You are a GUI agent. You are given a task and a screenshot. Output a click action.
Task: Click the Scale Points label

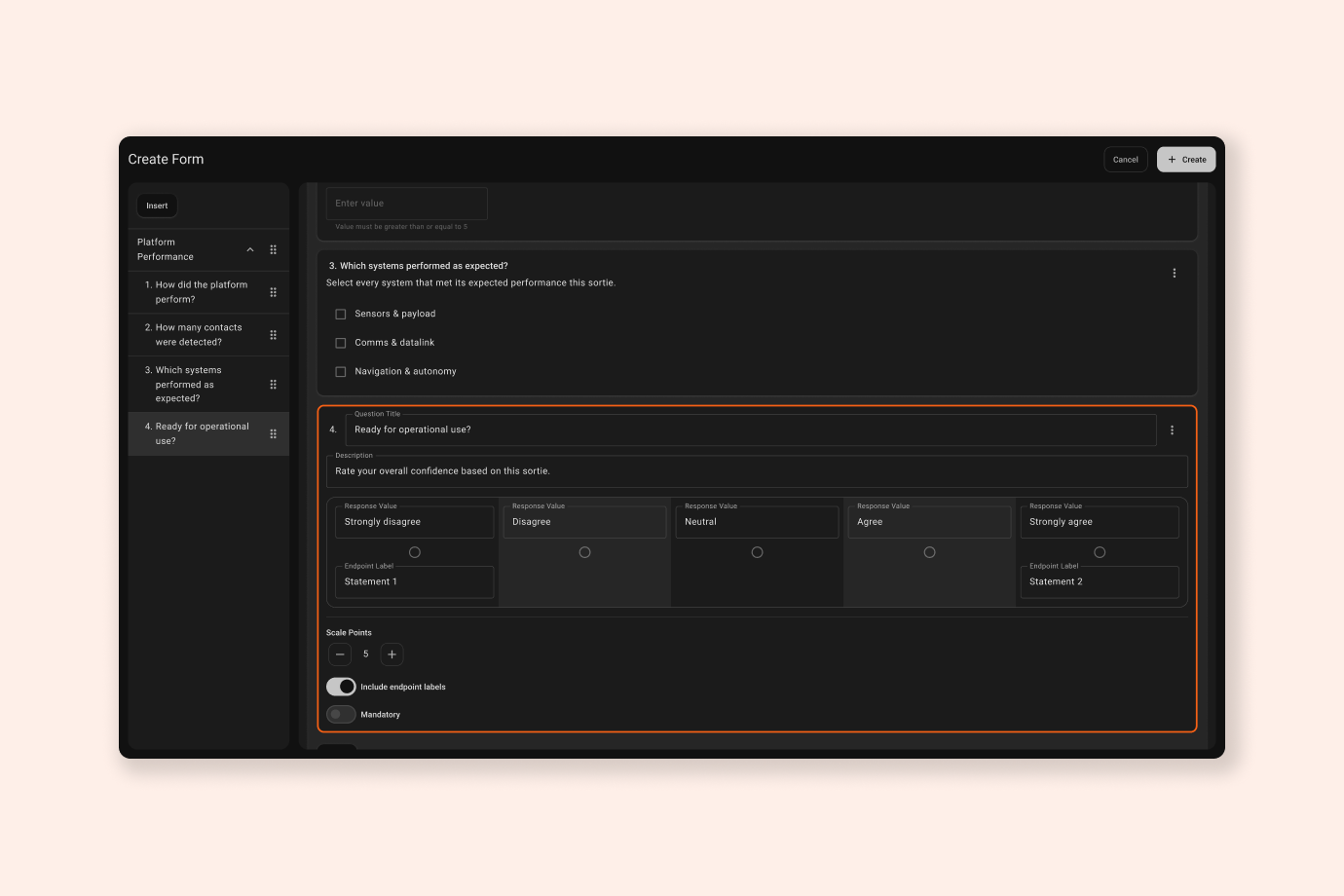[349, 633]
